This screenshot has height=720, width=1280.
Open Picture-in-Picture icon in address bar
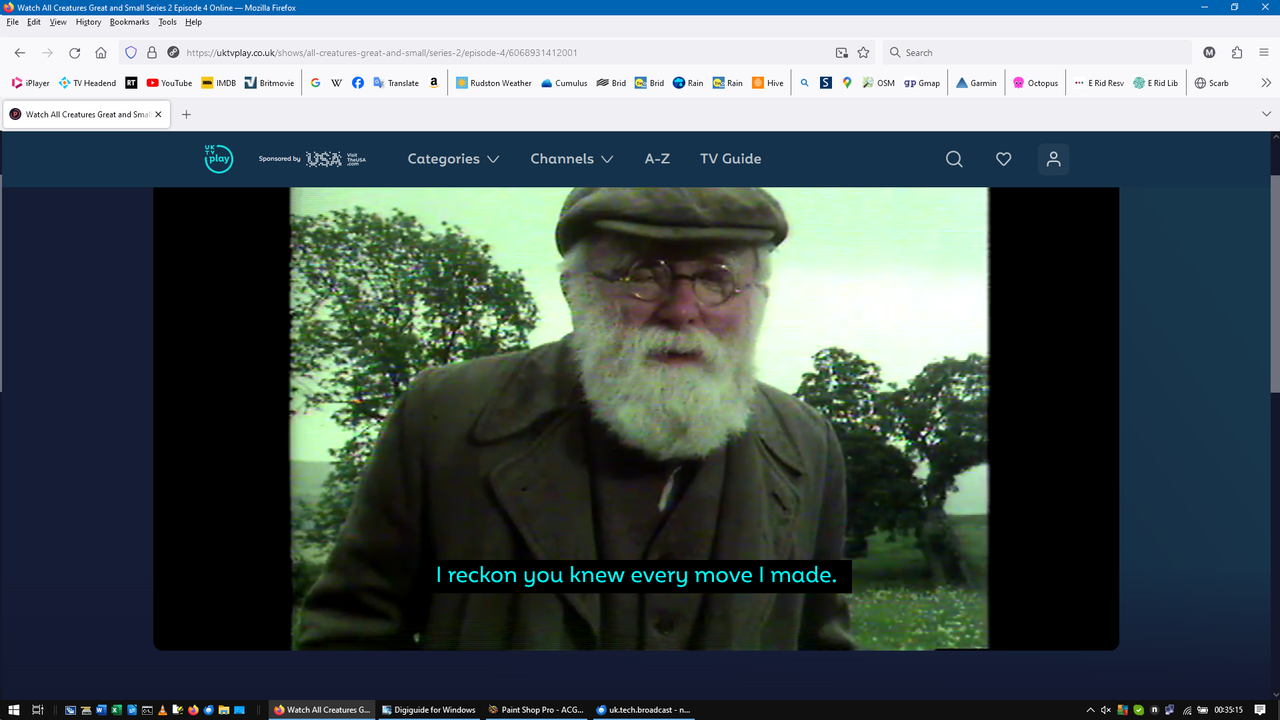point(842,53)
